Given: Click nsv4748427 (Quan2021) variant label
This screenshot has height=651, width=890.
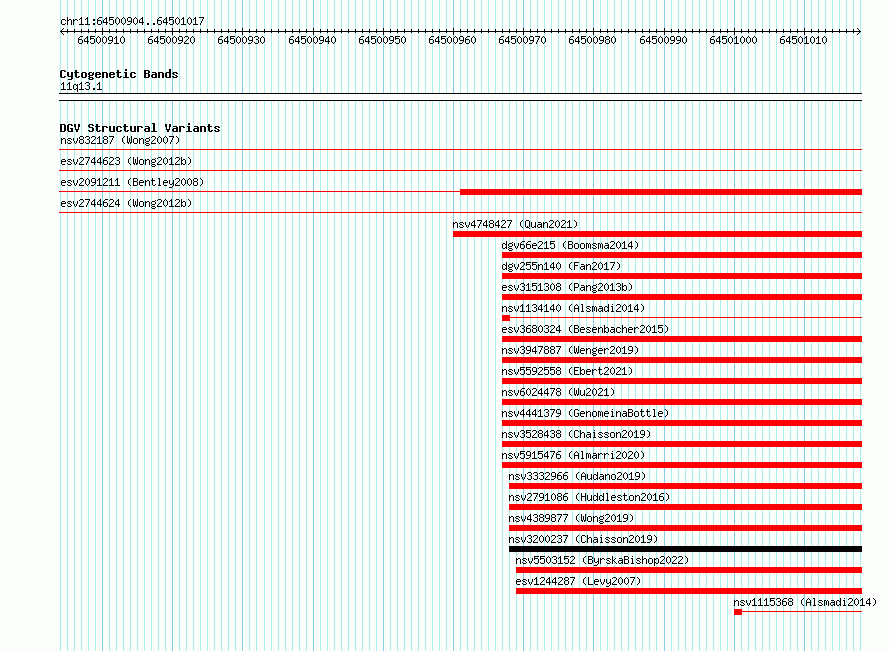Looking at the screenshot, I should (515, 224).
